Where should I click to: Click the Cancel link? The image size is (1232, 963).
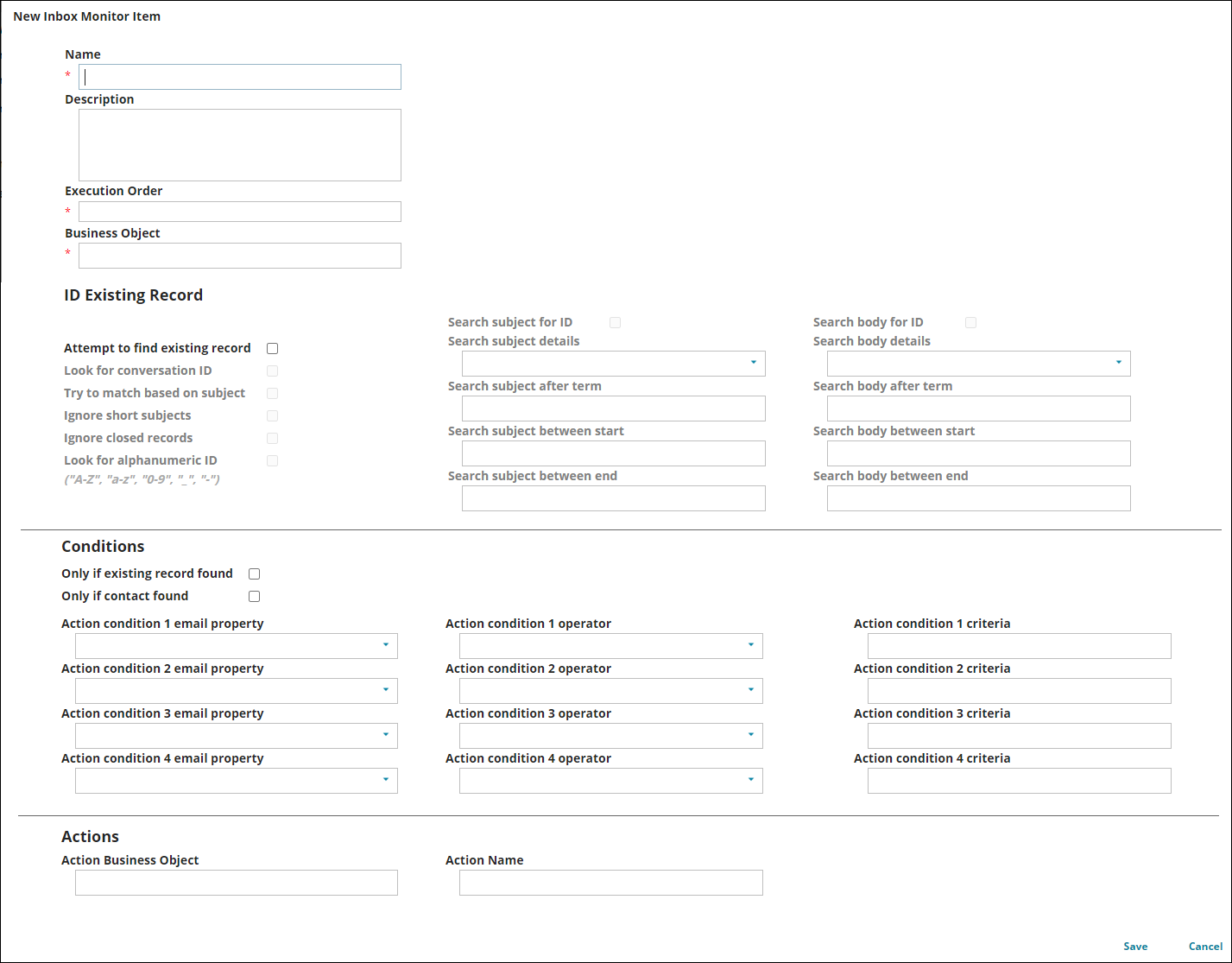(x=1205, y=946)
